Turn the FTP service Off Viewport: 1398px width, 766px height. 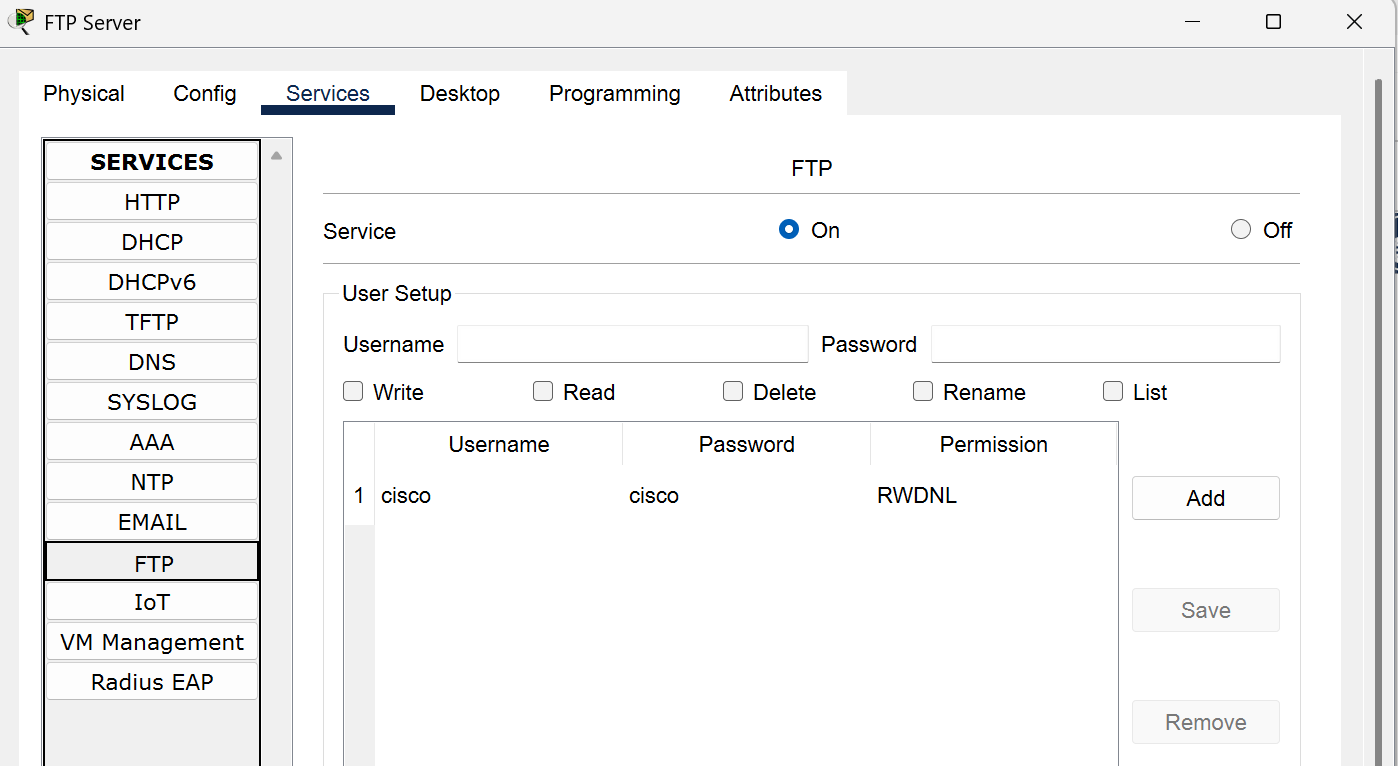1240,229
